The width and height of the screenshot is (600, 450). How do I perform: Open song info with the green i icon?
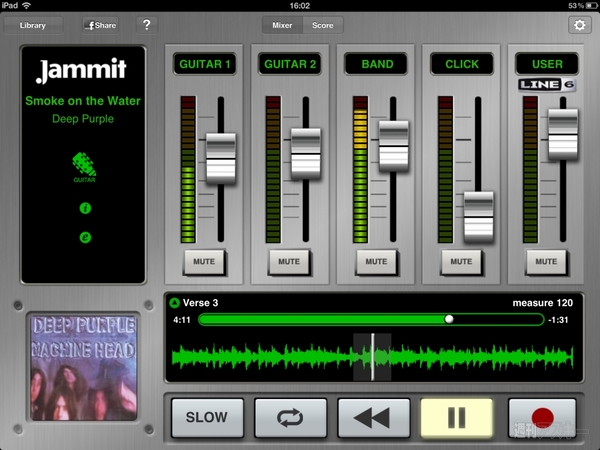click(x=85, y=208)
